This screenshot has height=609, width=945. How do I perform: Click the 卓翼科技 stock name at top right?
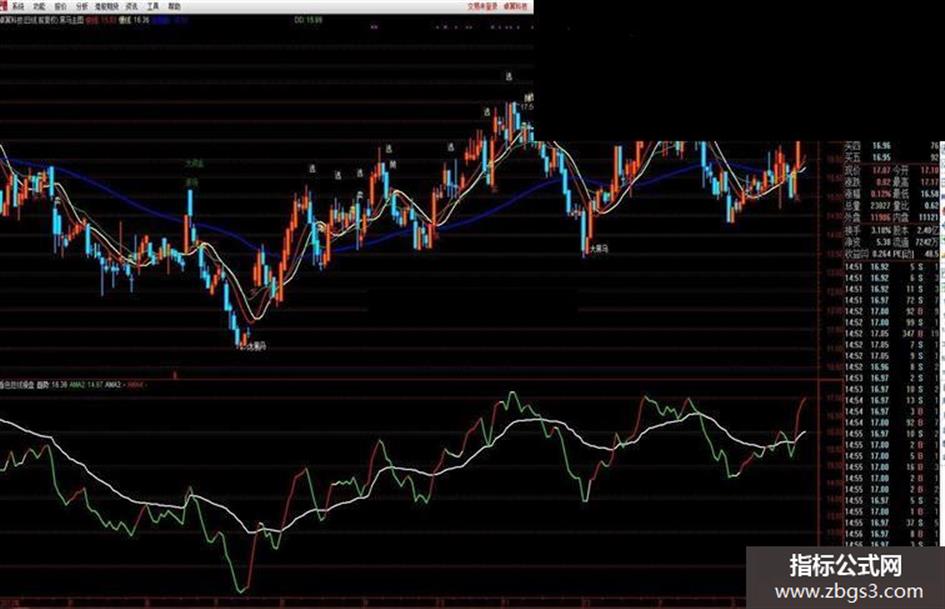(x=515, y=6)
